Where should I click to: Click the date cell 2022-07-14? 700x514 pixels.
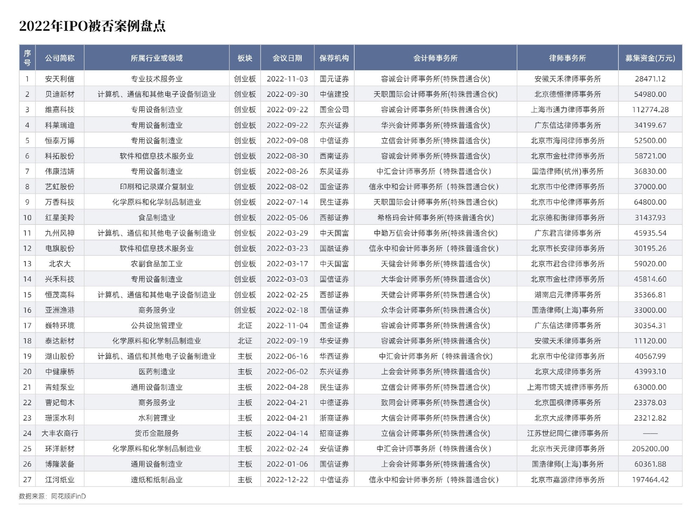(x=288, y=202)
